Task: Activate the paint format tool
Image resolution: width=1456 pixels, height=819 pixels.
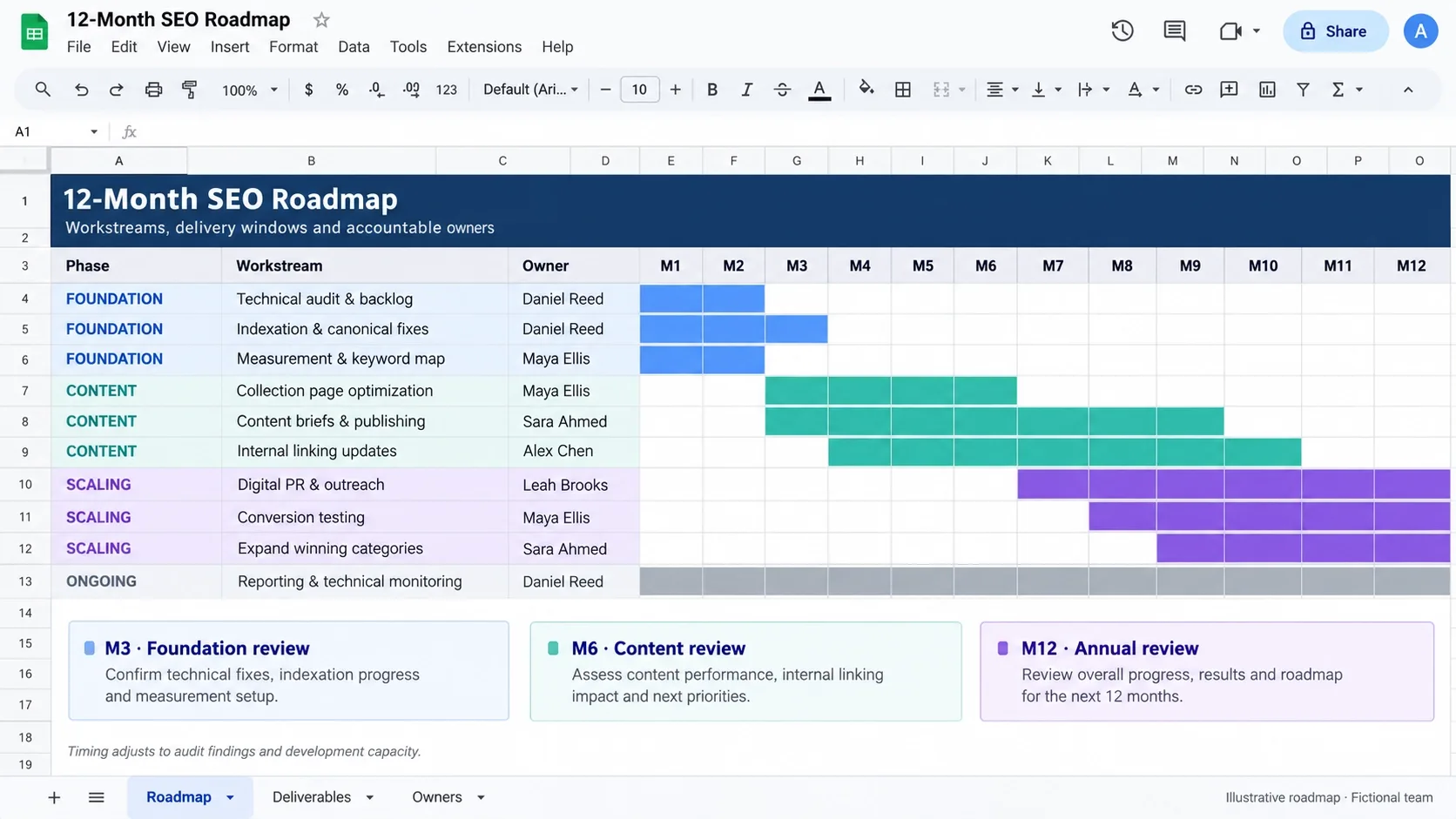Action: (189, 90)
